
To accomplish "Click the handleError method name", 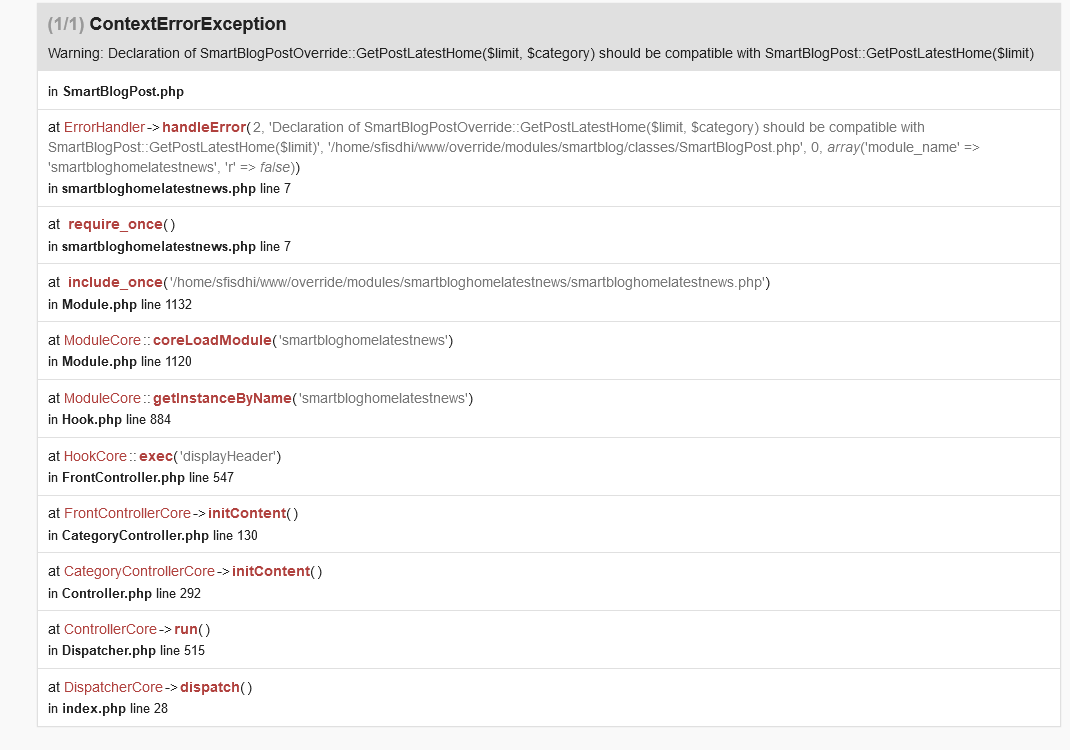I will click(x=204, y=128).
